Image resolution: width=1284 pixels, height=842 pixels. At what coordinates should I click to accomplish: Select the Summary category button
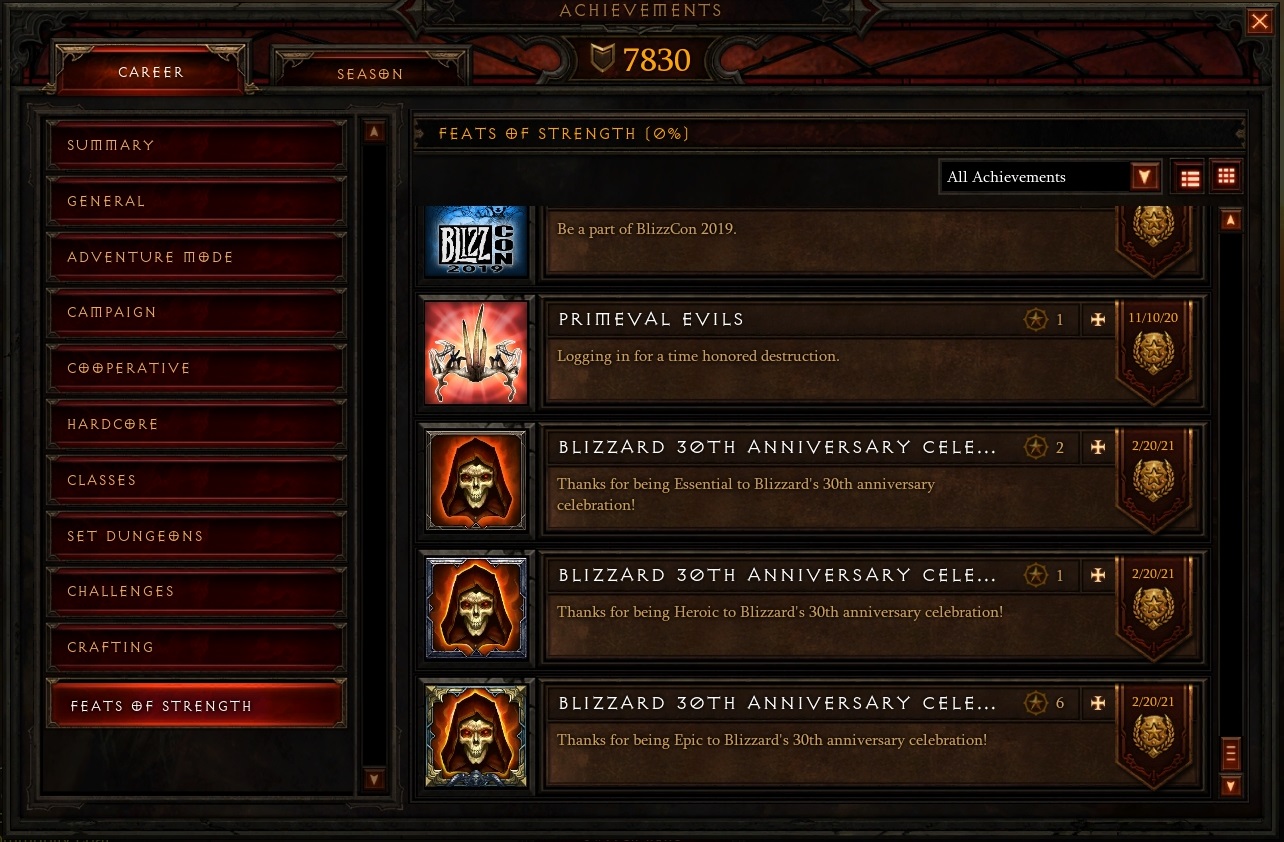196,145
